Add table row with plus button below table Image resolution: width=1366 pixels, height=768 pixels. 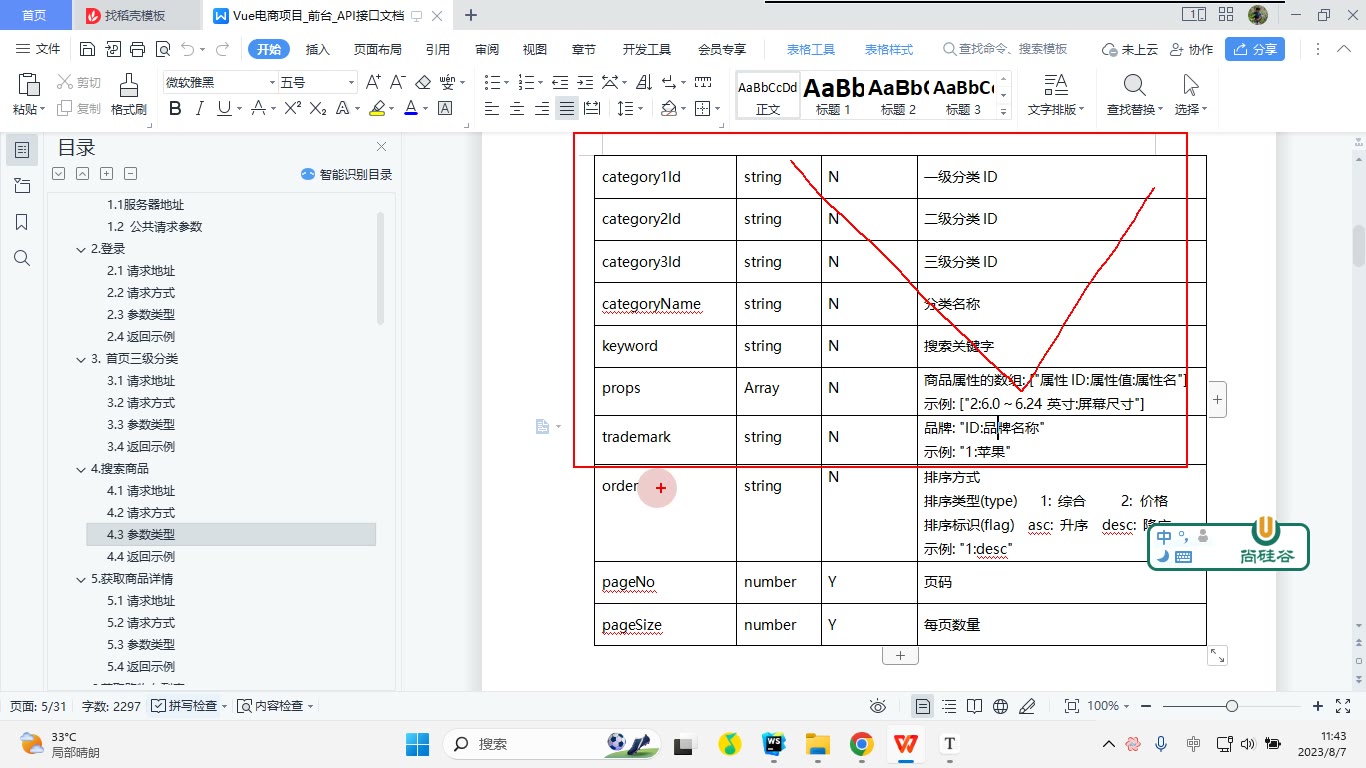click(900, 655)
